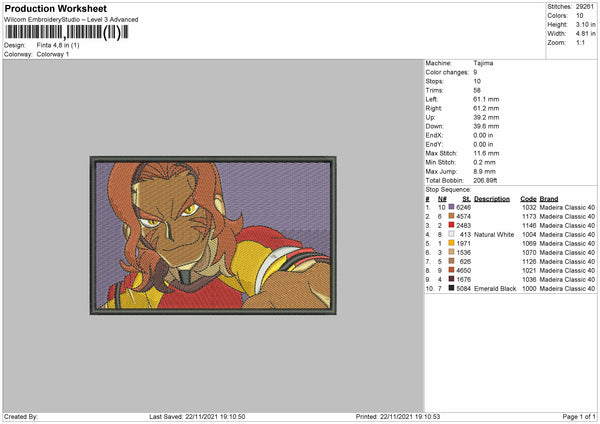Click the tan swatch for code 1070
The width and height of the screenshot is (600, 424).
[x=451, y=253]
